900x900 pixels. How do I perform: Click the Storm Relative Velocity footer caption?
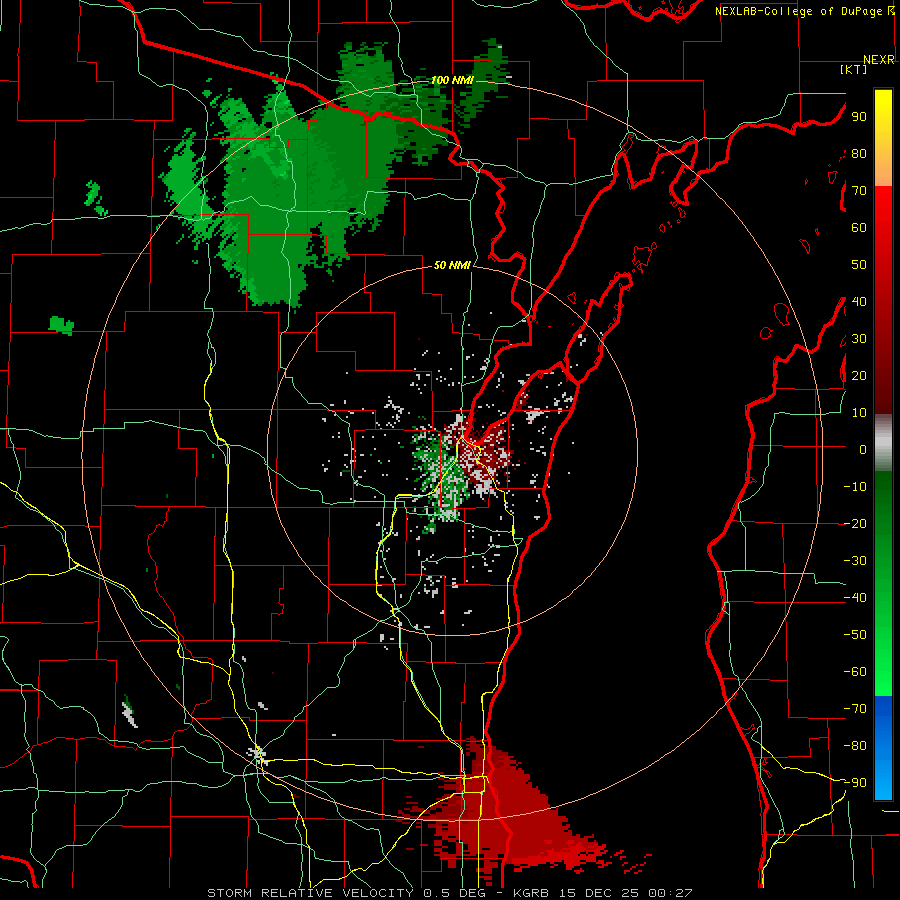click(450, 893)
